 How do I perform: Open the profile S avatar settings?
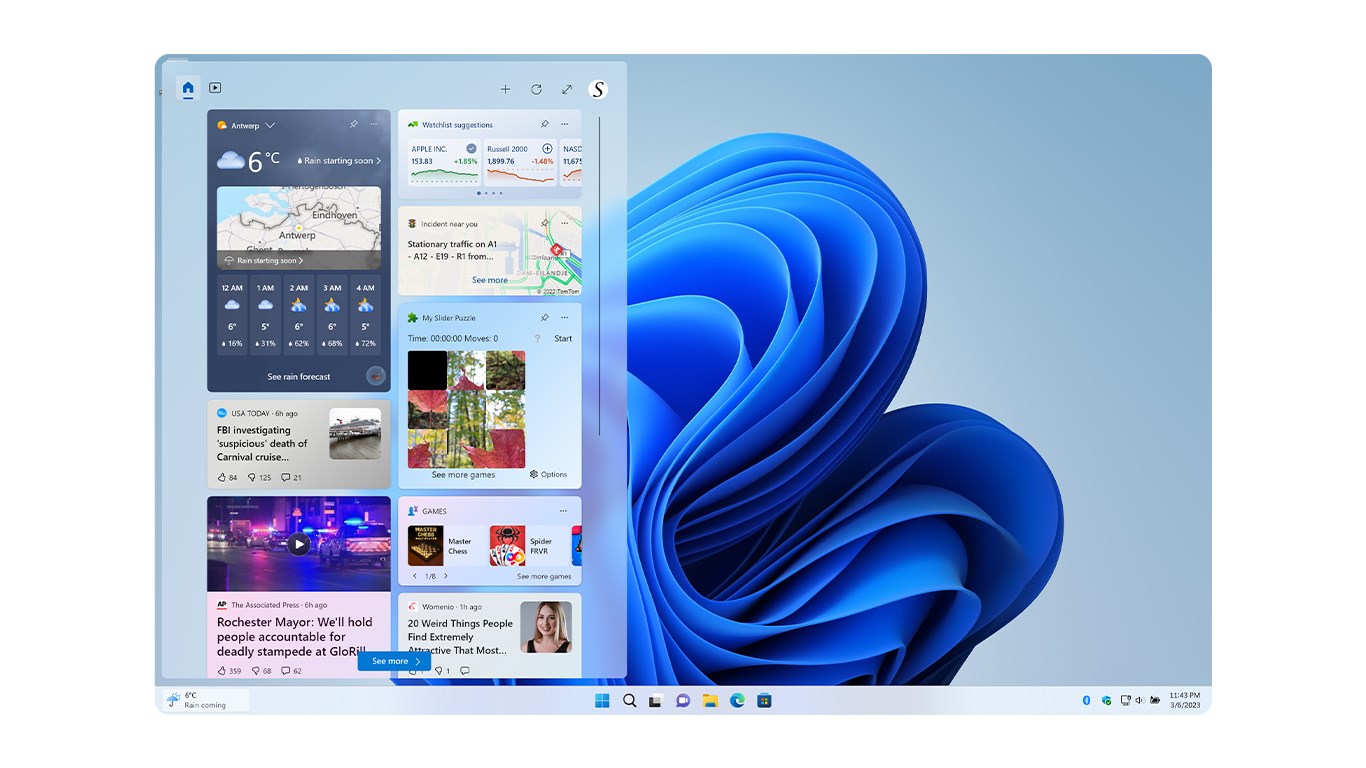[x=598, y=89]
